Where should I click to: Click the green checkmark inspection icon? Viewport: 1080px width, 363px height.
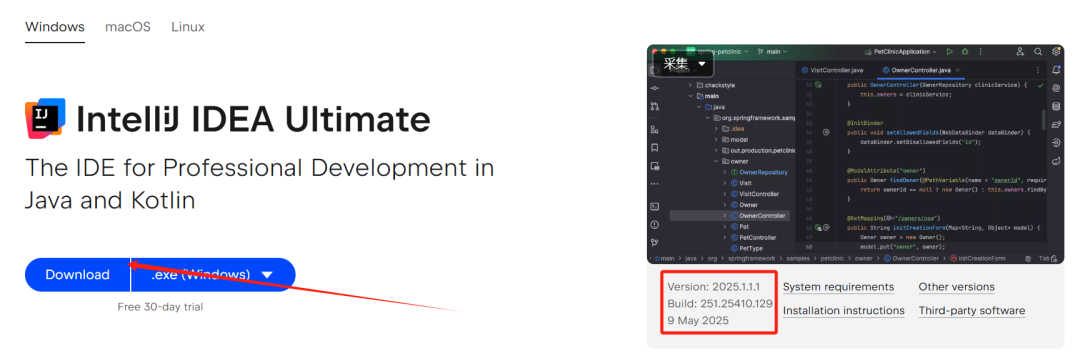[1040, 86]
